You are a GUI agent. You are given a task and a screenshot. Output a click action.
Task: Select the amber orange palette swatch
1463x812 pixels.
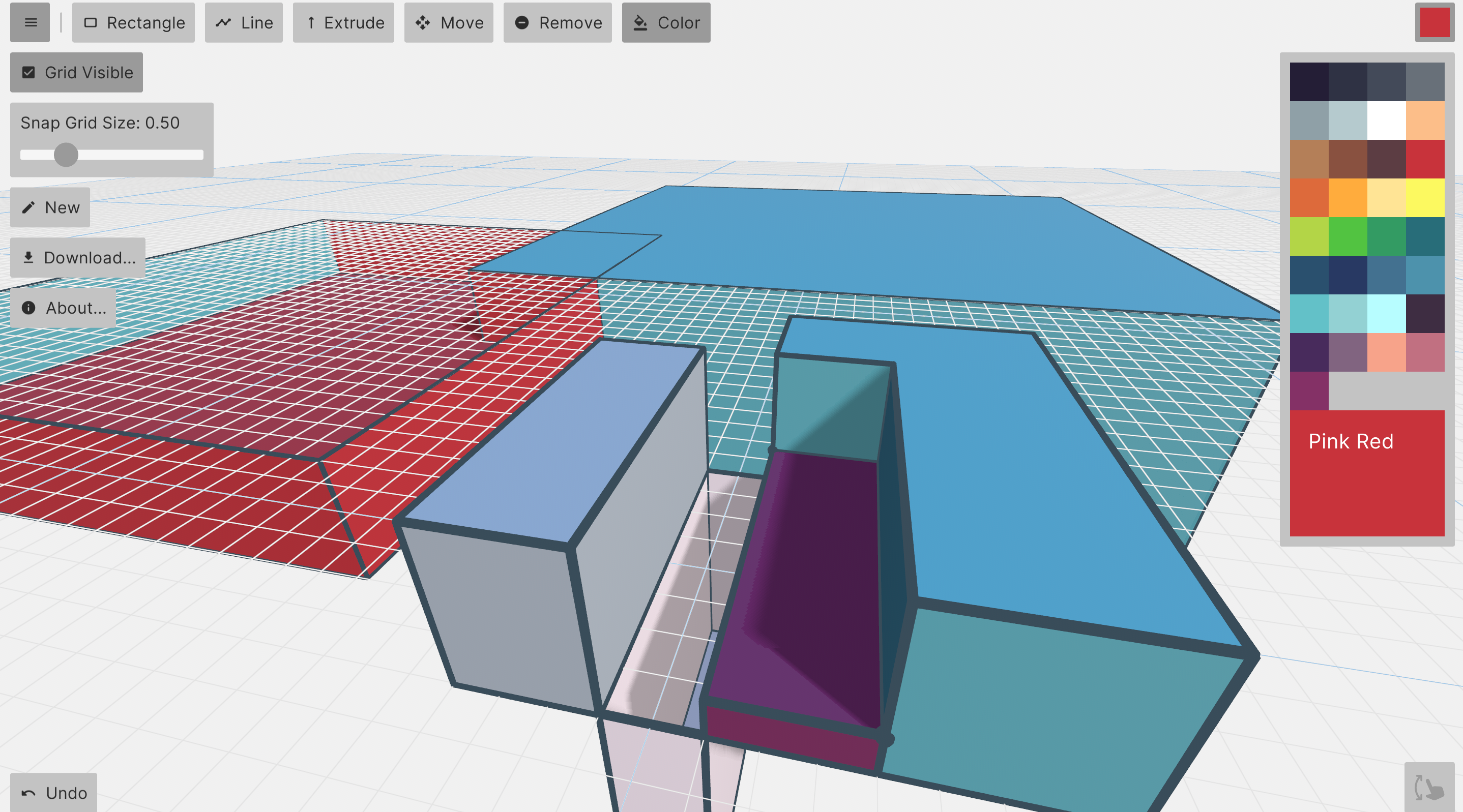click(1348, 198)
